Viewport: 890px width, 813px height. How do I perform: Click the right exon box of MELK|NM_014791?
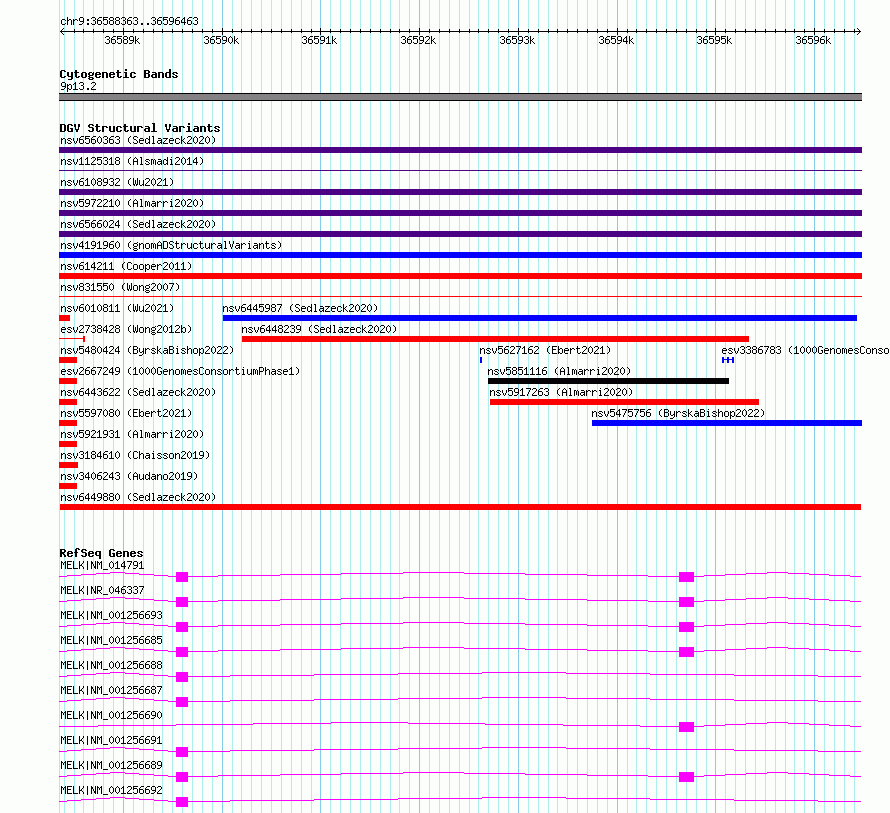click(686, 577)
